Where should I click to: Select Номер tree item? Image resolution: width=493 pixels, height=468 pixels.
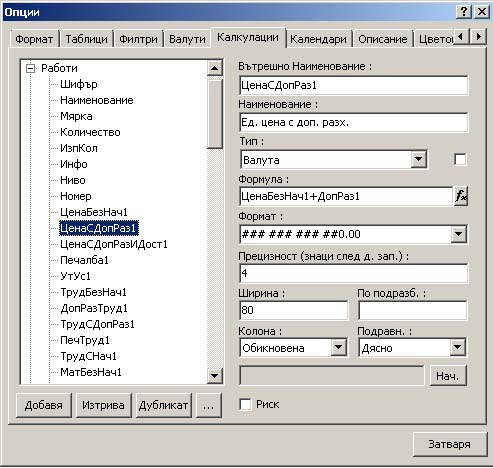point(76,196)
